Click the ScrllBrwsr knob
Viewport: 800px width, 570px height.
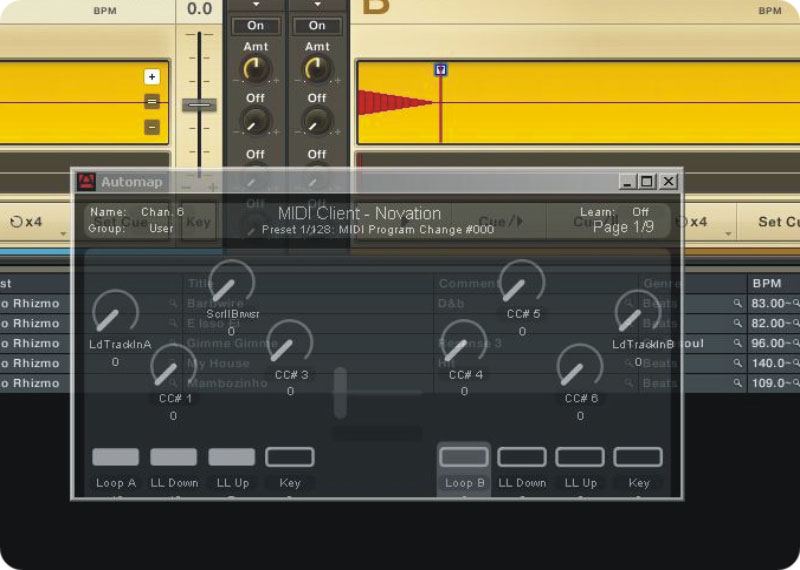[x=231, y=284]
